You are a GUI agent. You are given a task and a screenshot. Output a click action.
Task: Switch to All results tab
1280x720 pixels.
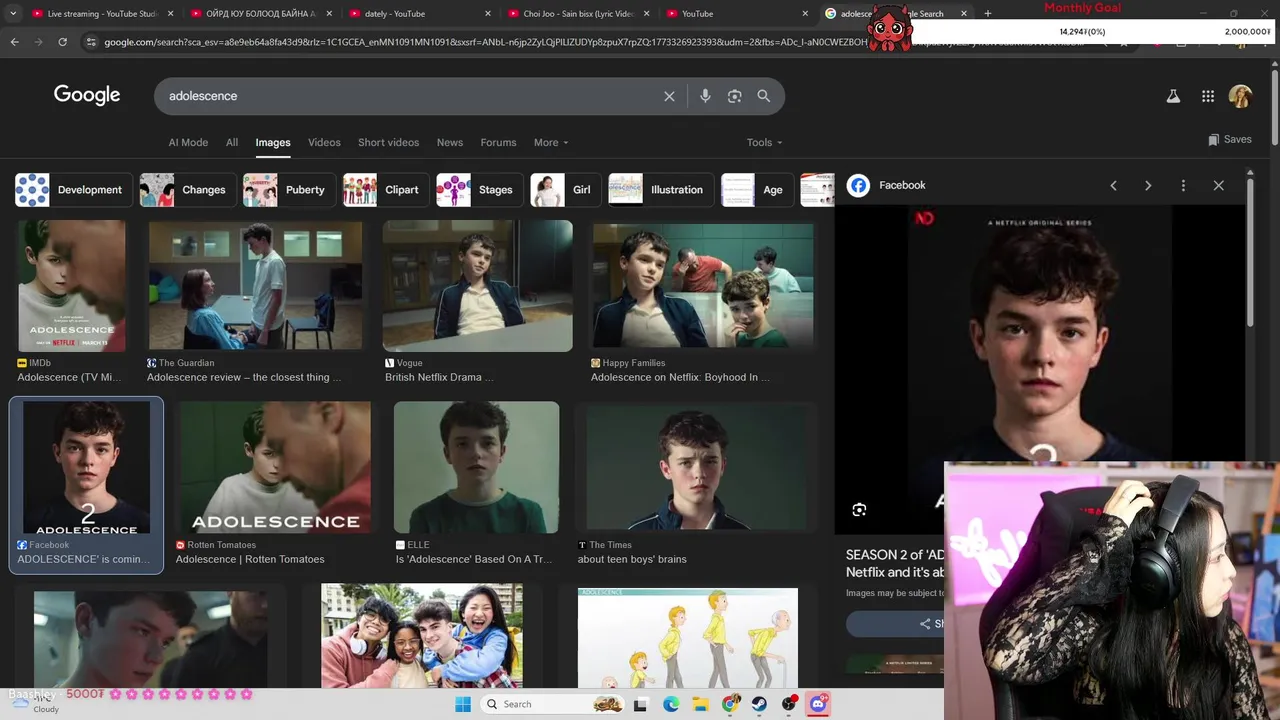(x=232, y=142)
